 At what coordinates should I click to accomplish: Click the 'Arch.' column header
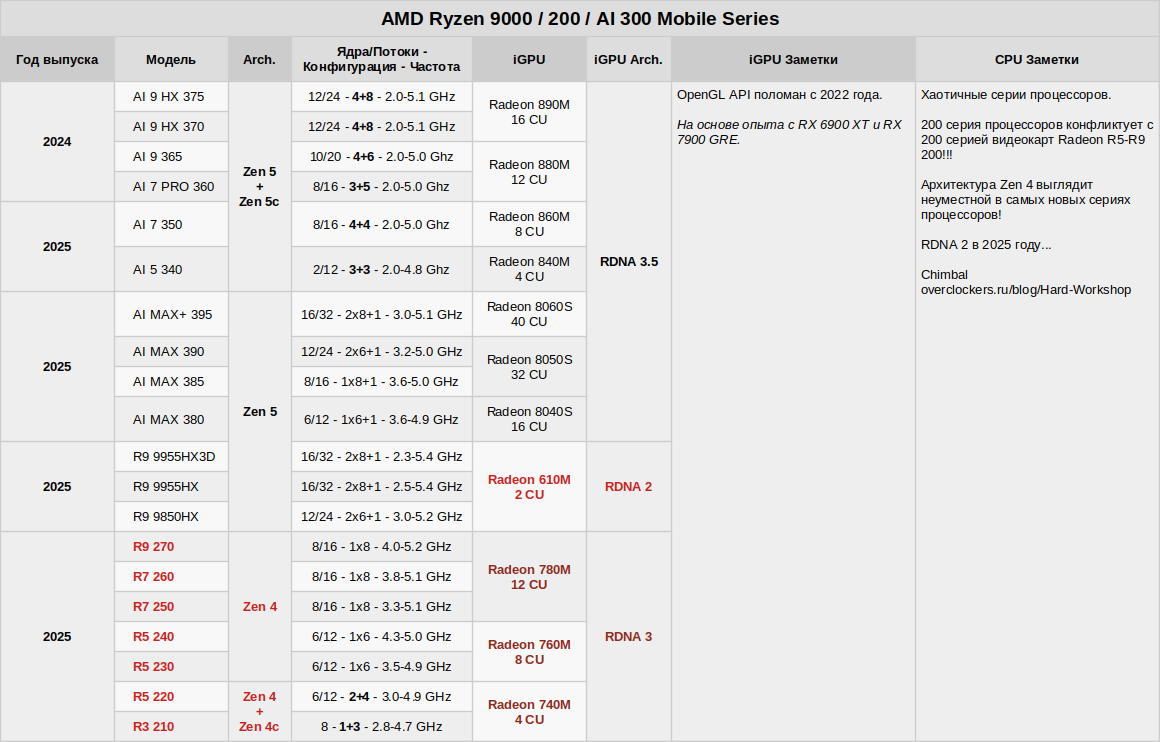point(260,59)
